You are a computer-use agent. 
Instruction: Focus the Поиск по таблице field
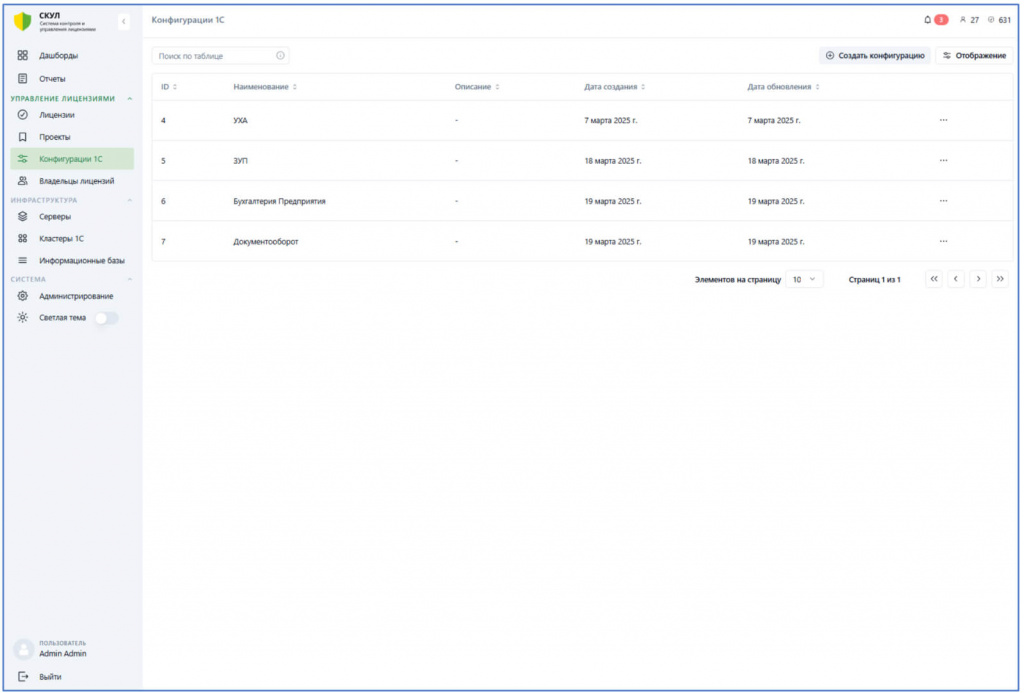pyautogui.click(x=220, y=56)
